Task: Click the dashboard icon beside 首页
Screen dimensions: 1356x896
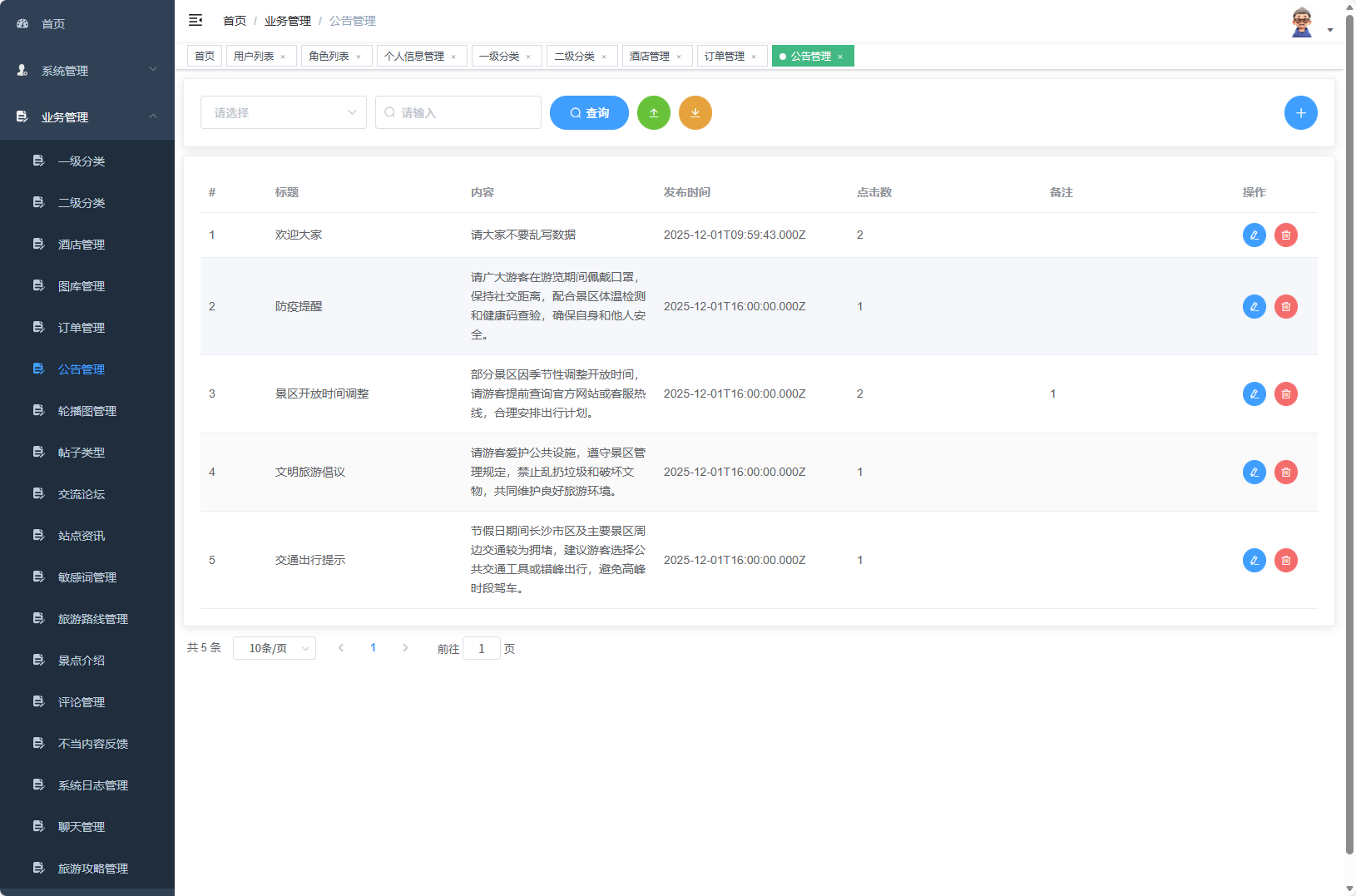Action: 22,23
